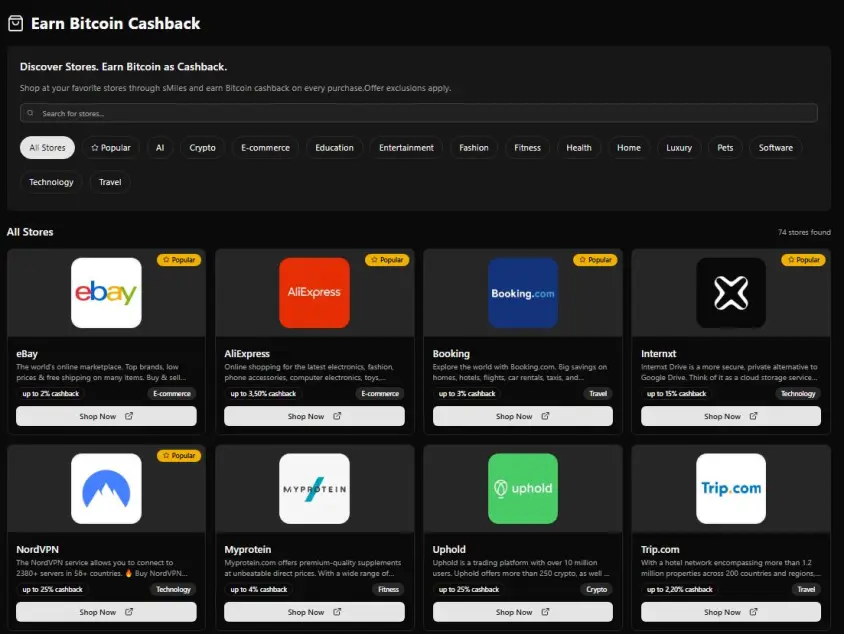The width and height of the screenshot is (844, 634).
Task: Click the Travel tag on the Trip.com card
Action: point(806,589)
